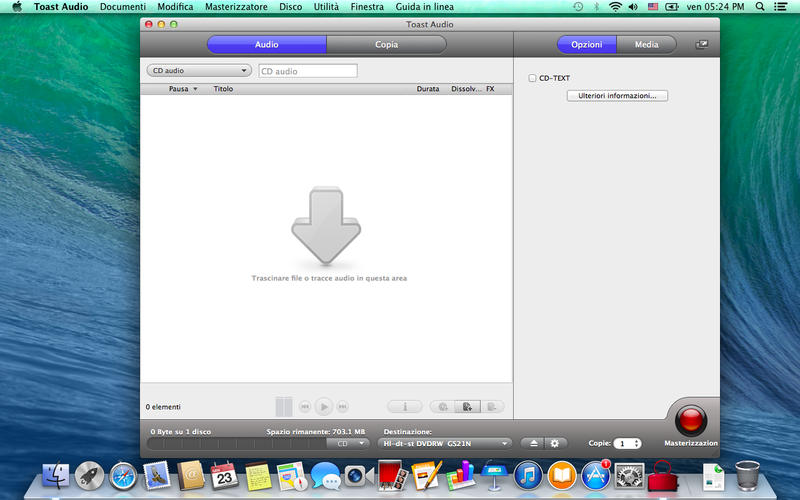Open the Toast Audio application menu
This screenshot has width=800, height=500.
(61, 7)
